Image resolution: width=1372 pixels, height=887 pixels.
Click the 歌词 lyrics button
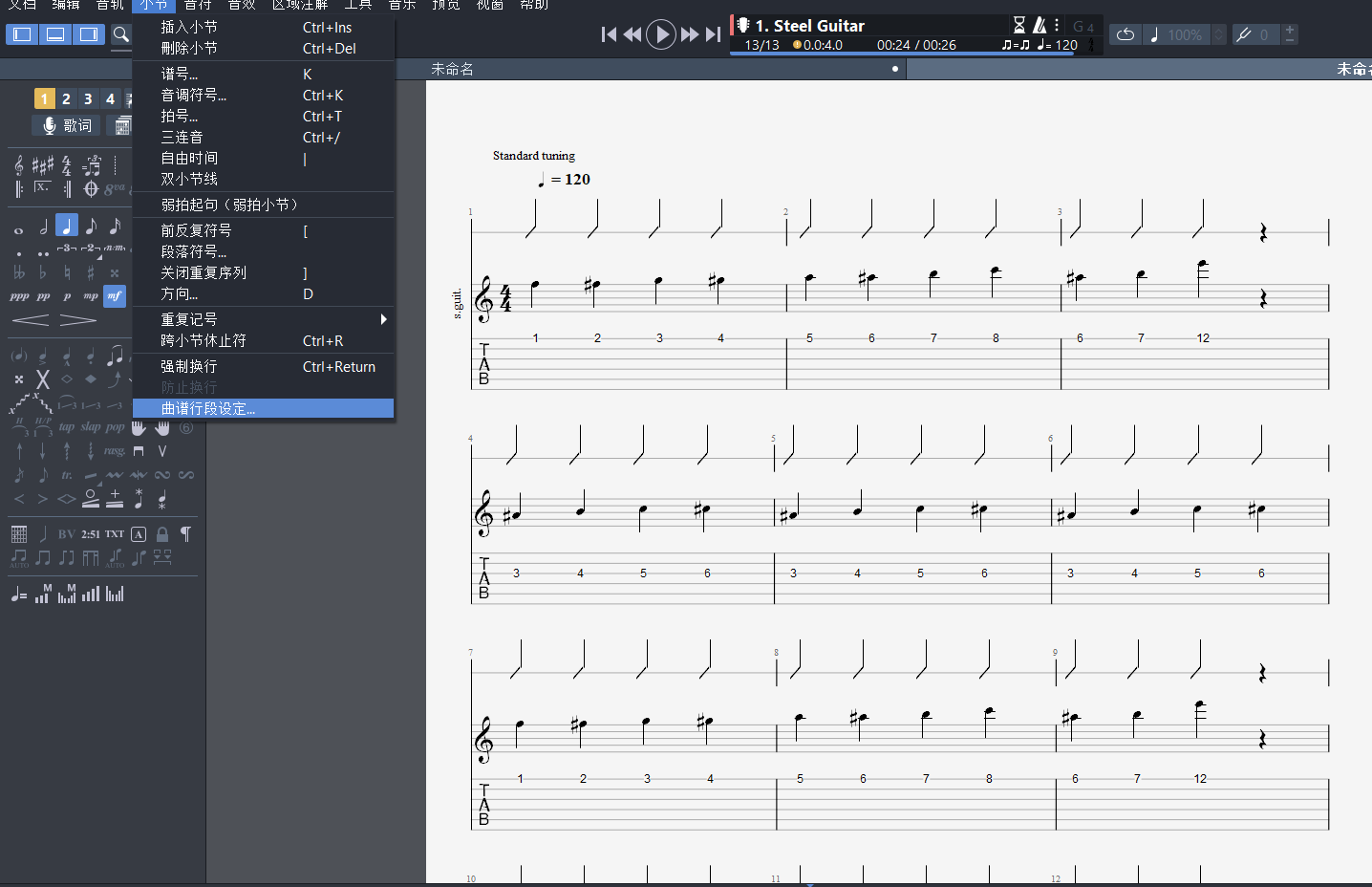(67, 125)
